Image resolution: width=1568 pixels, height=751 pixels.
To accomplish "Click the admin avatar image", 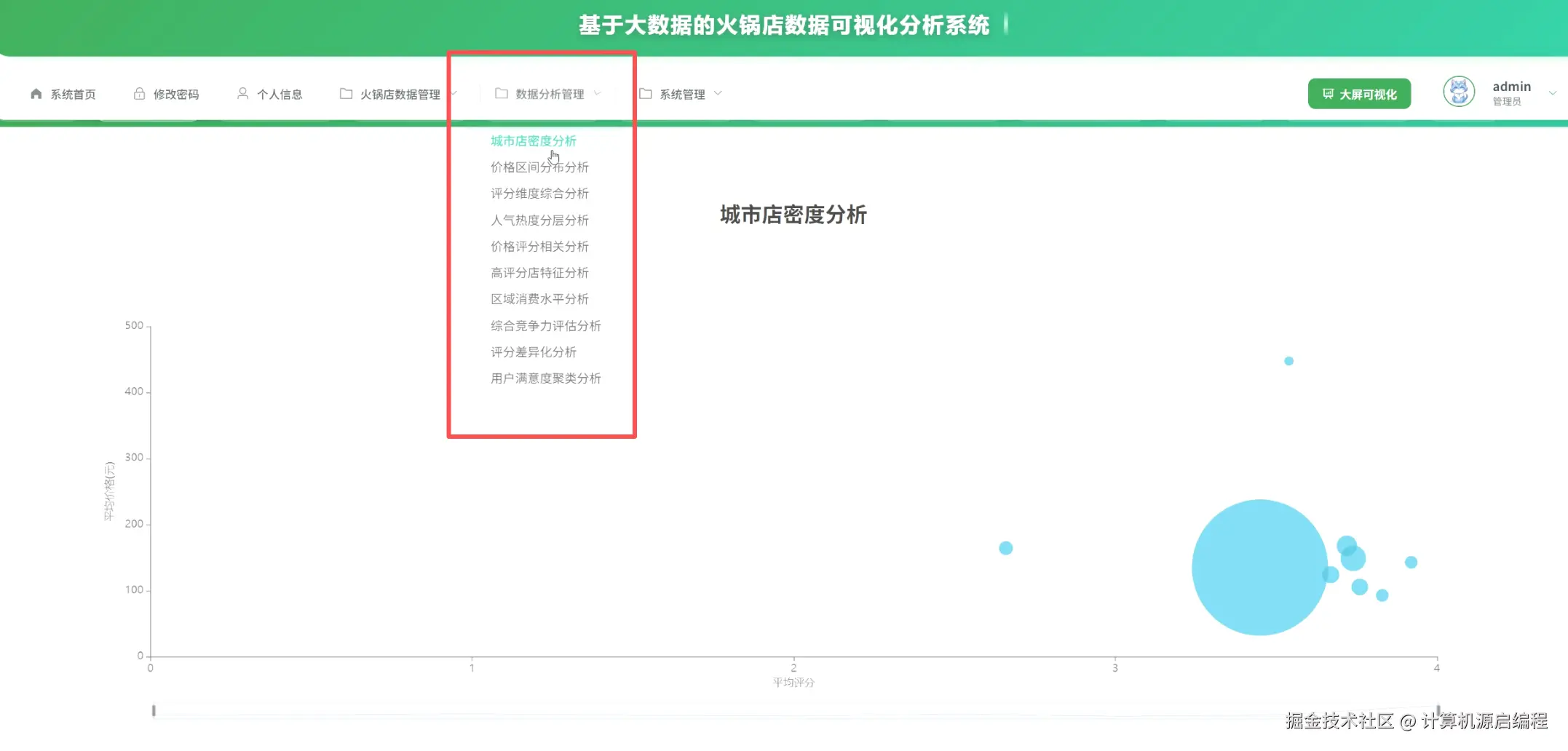I will pos(1458,92).
